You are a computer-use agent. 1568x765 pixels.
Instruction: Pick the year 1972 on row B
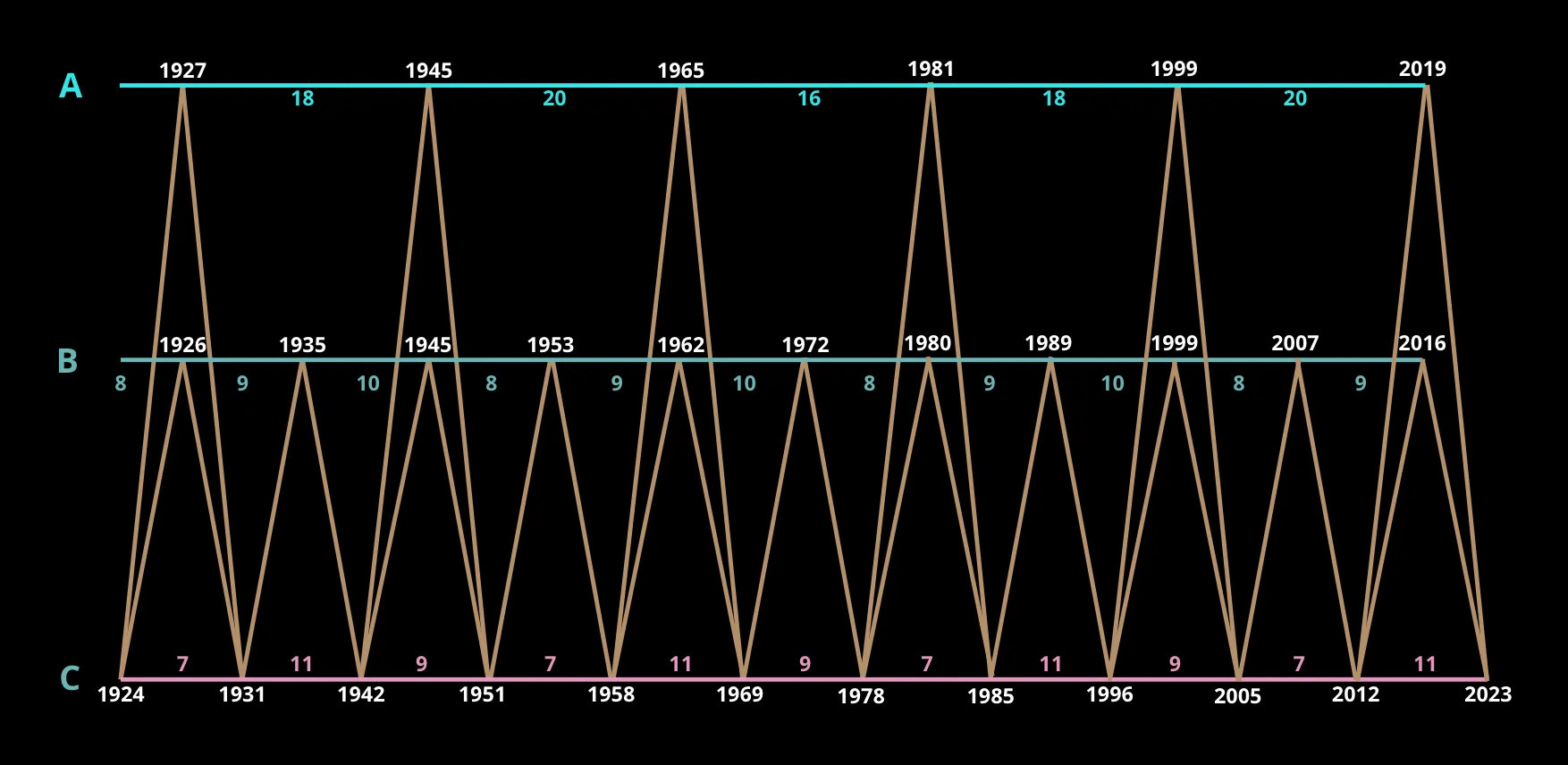click(805, 345)
